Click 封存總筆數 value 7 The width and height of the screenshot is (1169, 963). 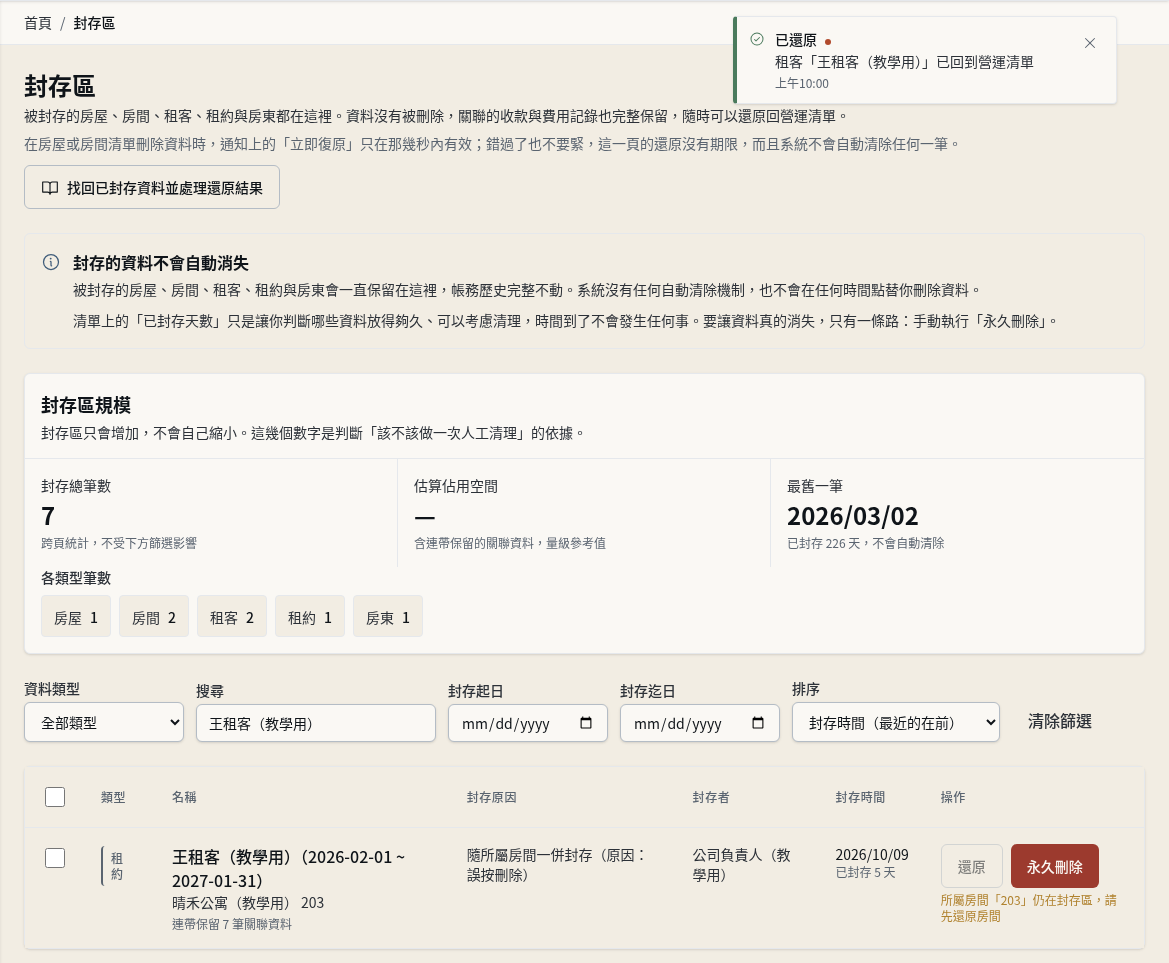[x=48, y=516]
